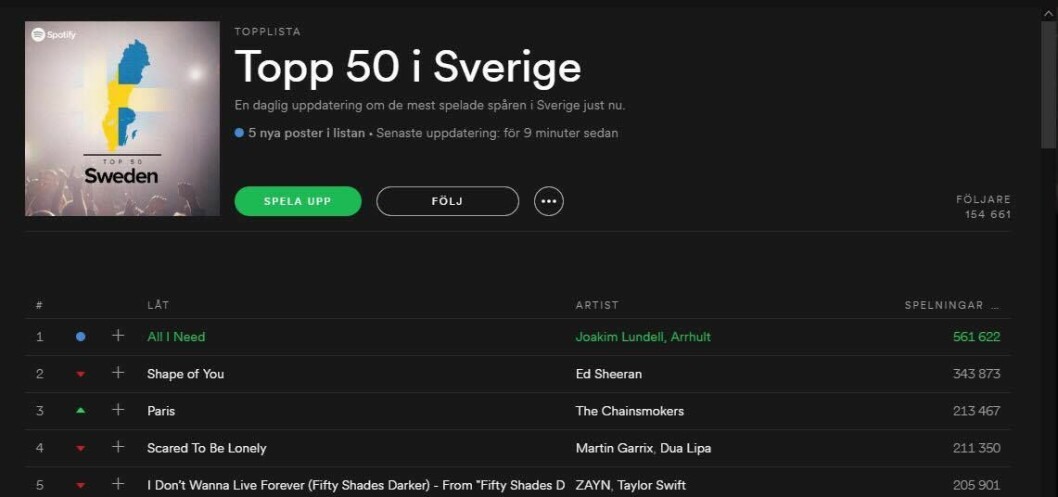Click red down arrow beside Shape of You
This screenshot has width=1058, height=497.
coord(80,374)
